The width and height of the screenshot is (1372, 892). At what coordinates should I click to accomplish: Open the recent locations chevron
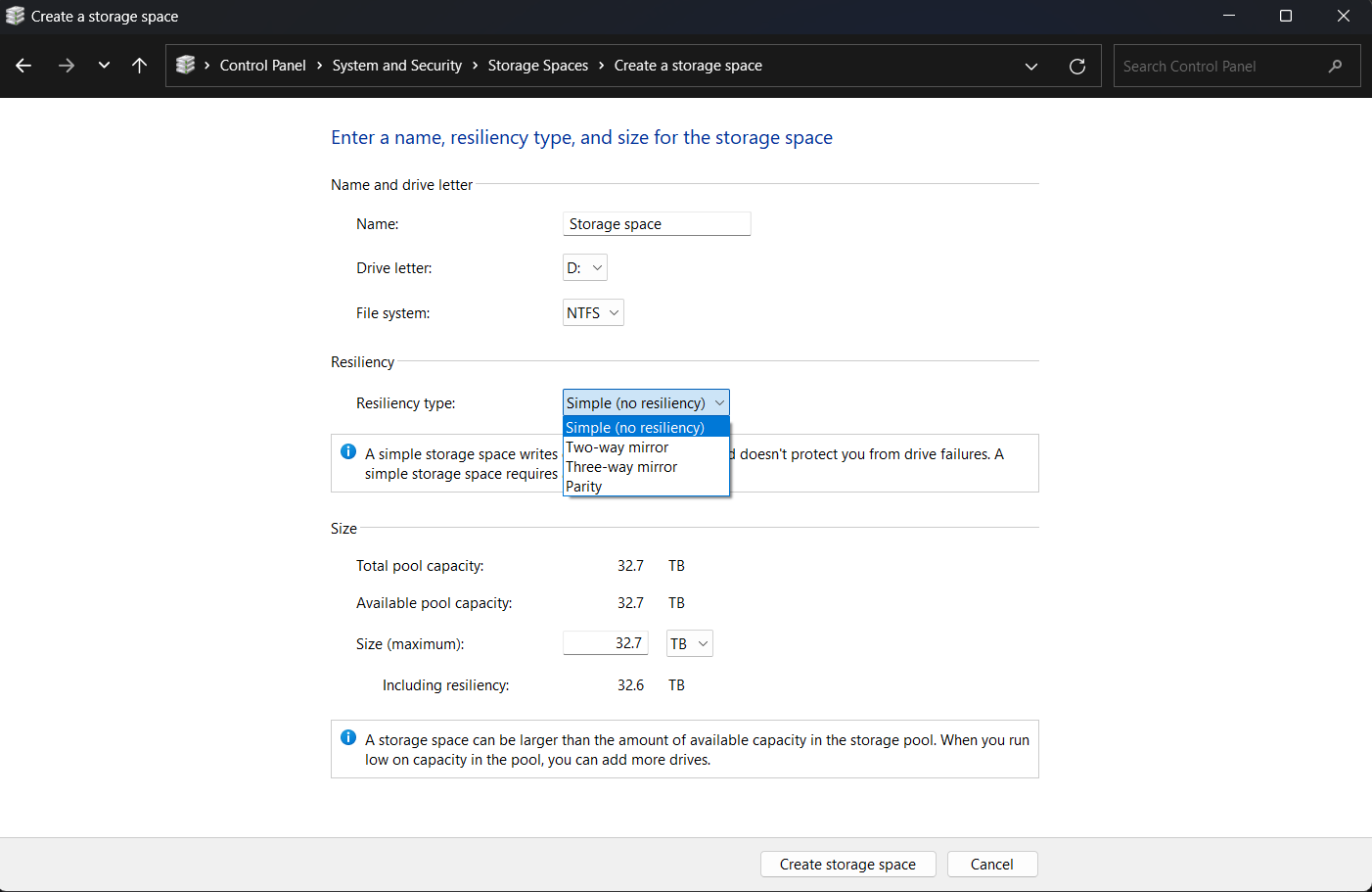104,66
